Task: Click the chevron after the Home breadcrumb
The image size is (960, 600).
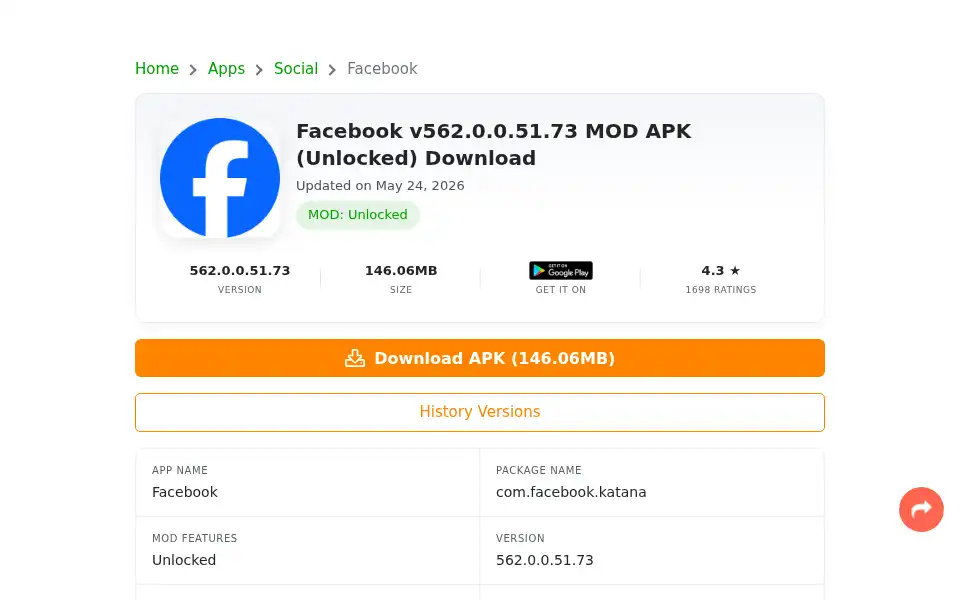Action: point(193,70)
